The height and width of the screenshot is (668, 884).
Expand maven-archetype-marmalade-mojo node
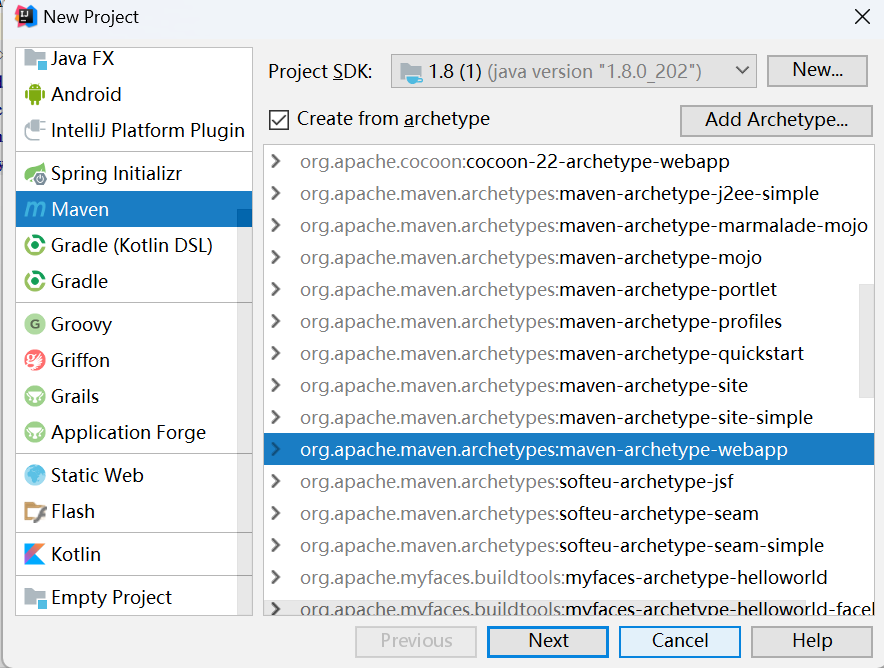click(x=276, y=225)
